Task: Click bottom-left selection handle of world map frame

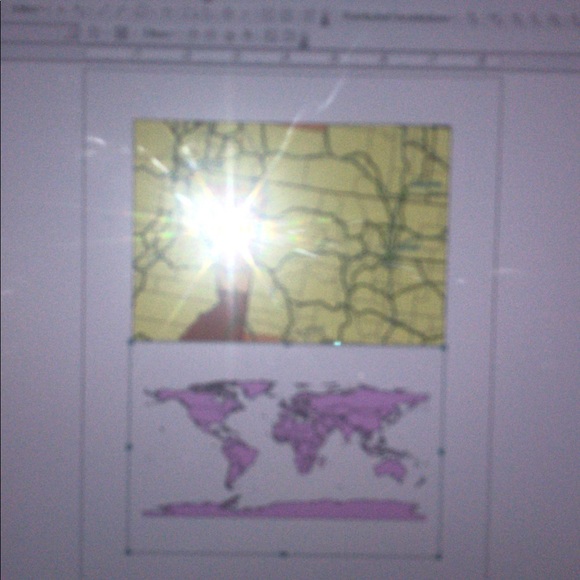Action: point(128,552)
